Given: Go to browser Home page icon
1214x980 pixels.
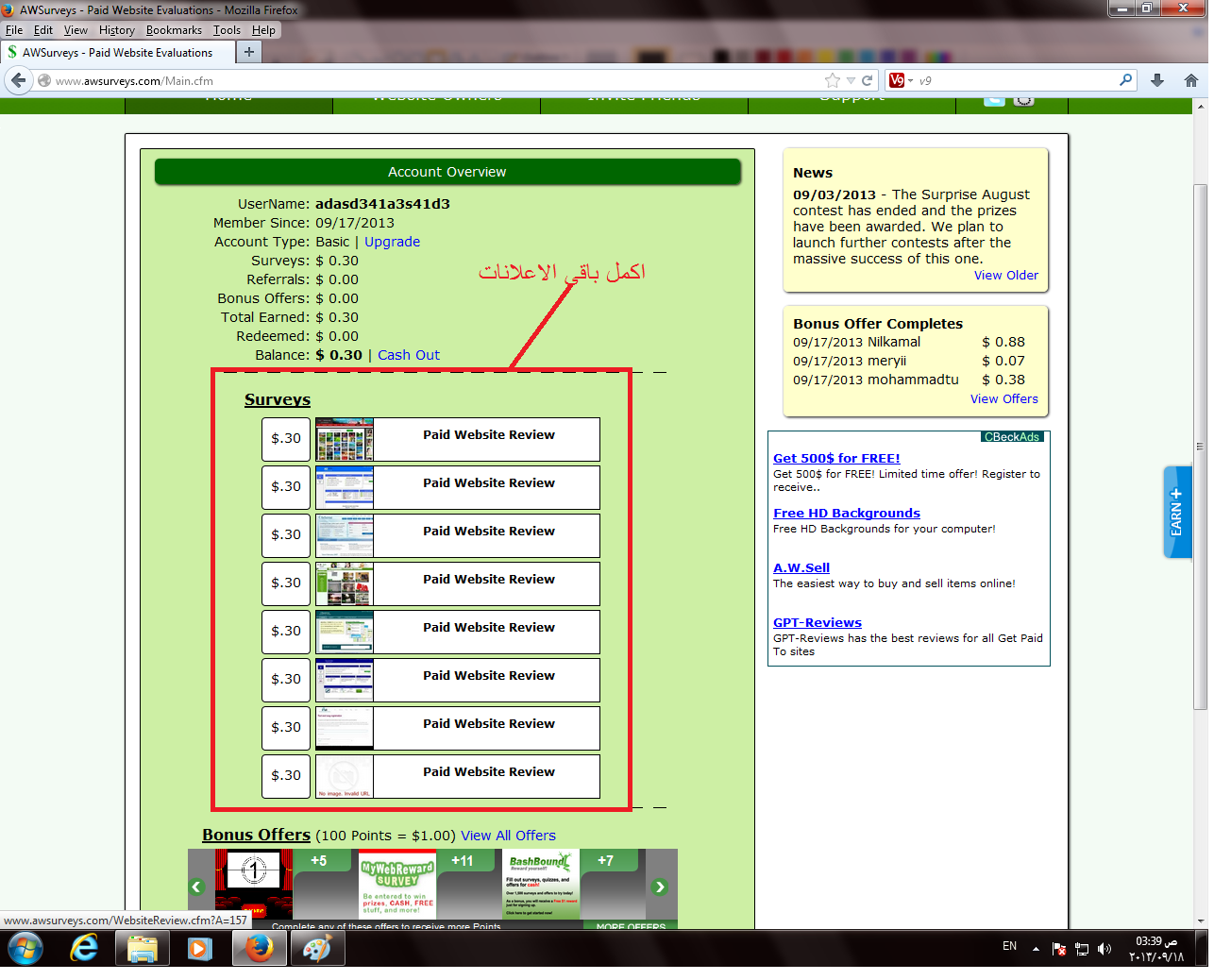Looking at the screenshot, I should click(x=1191, y=80).
